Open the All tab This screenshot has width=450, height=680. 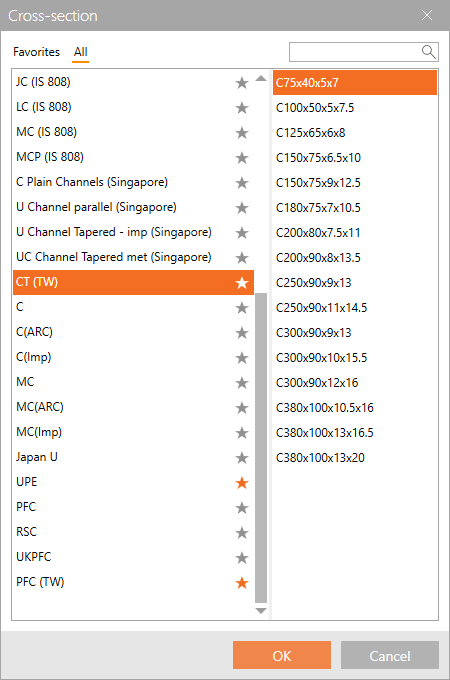[x=81, y=52]
